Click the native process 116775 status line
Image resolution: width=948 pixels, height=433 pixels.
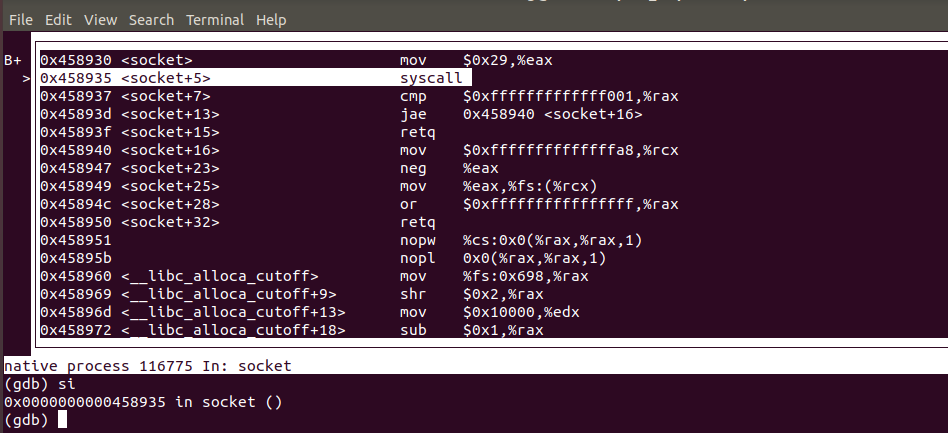pos(148,366)
